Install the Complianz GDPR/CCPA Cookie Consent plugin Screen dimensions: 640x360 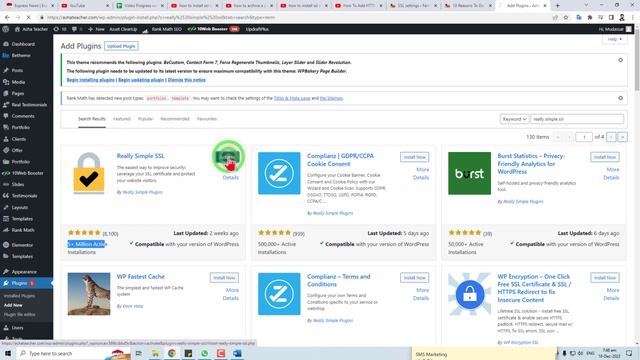414,157
